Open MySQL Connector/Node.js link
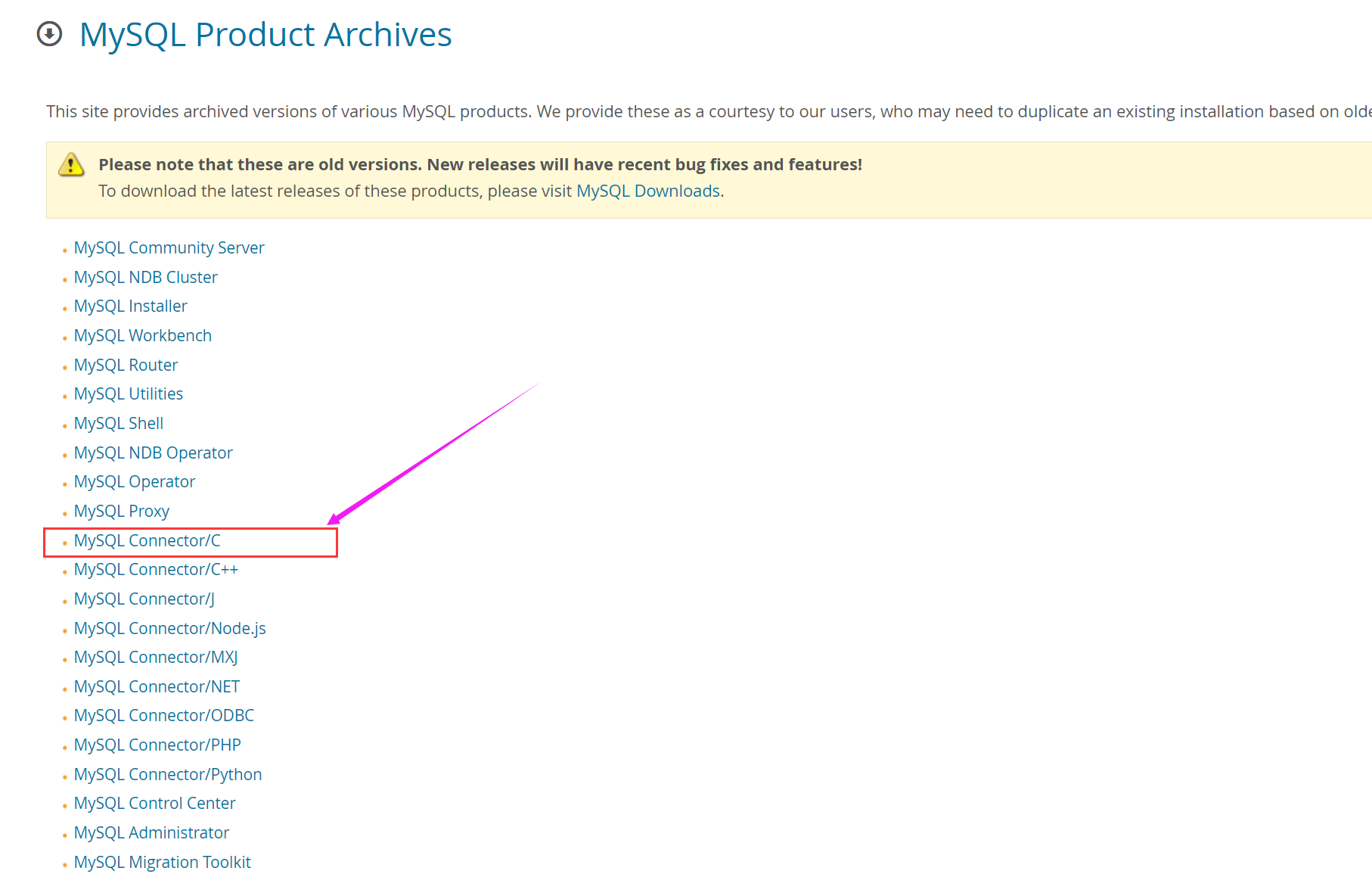The width and height of the screenshot is (1372, 874). click(170, 628)
